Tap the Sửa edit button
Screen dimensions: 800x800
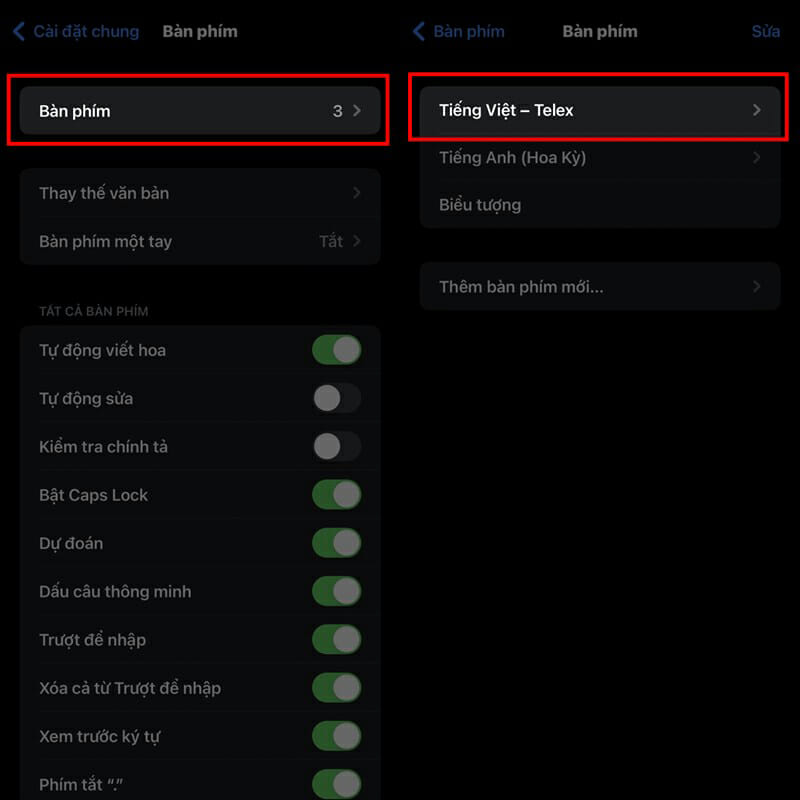(x=765, y=32)
